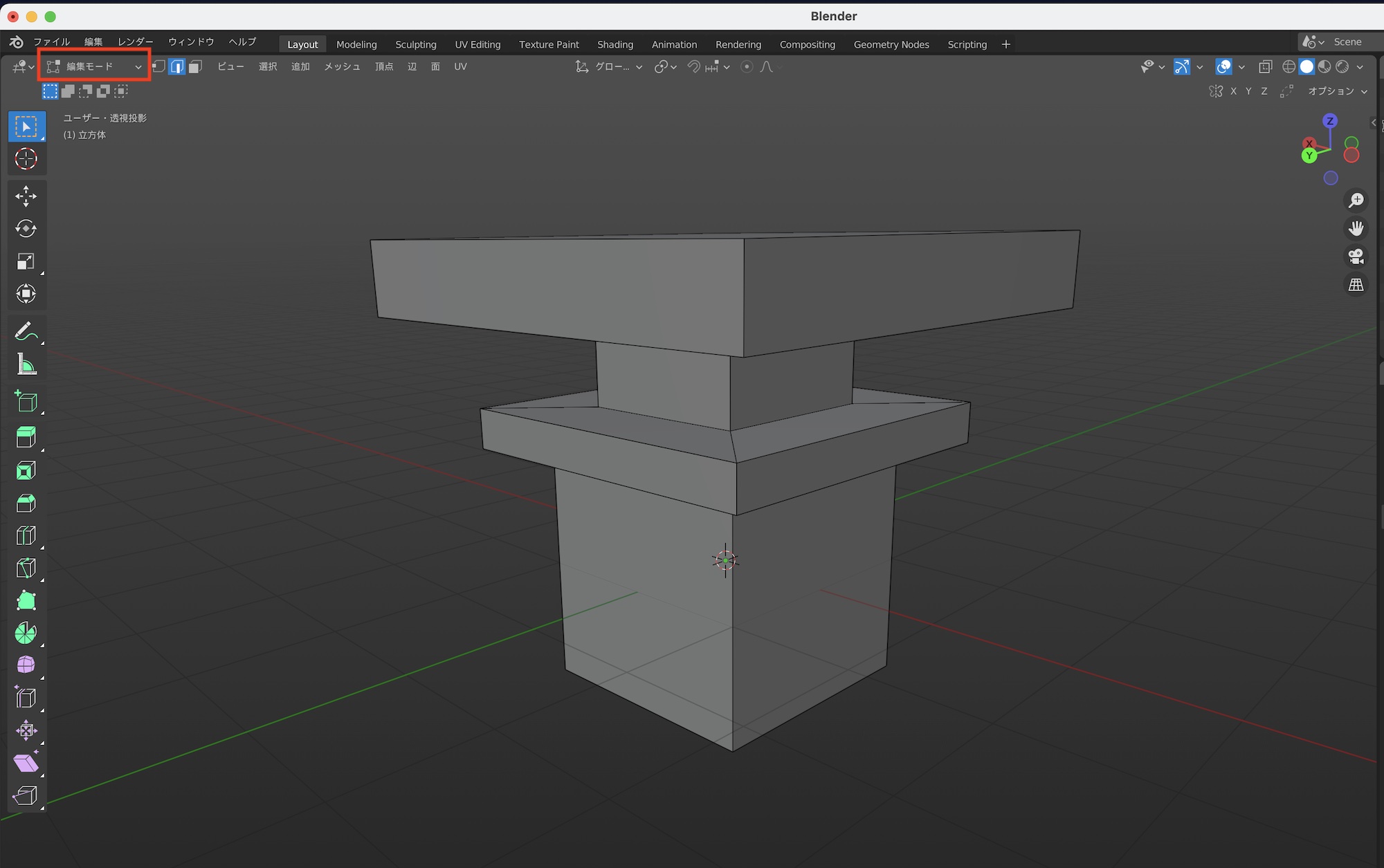The height and width of the screenshot is (868, 1384).
Task: Open the メッシュ menu
Action: (x=342, y=66)
